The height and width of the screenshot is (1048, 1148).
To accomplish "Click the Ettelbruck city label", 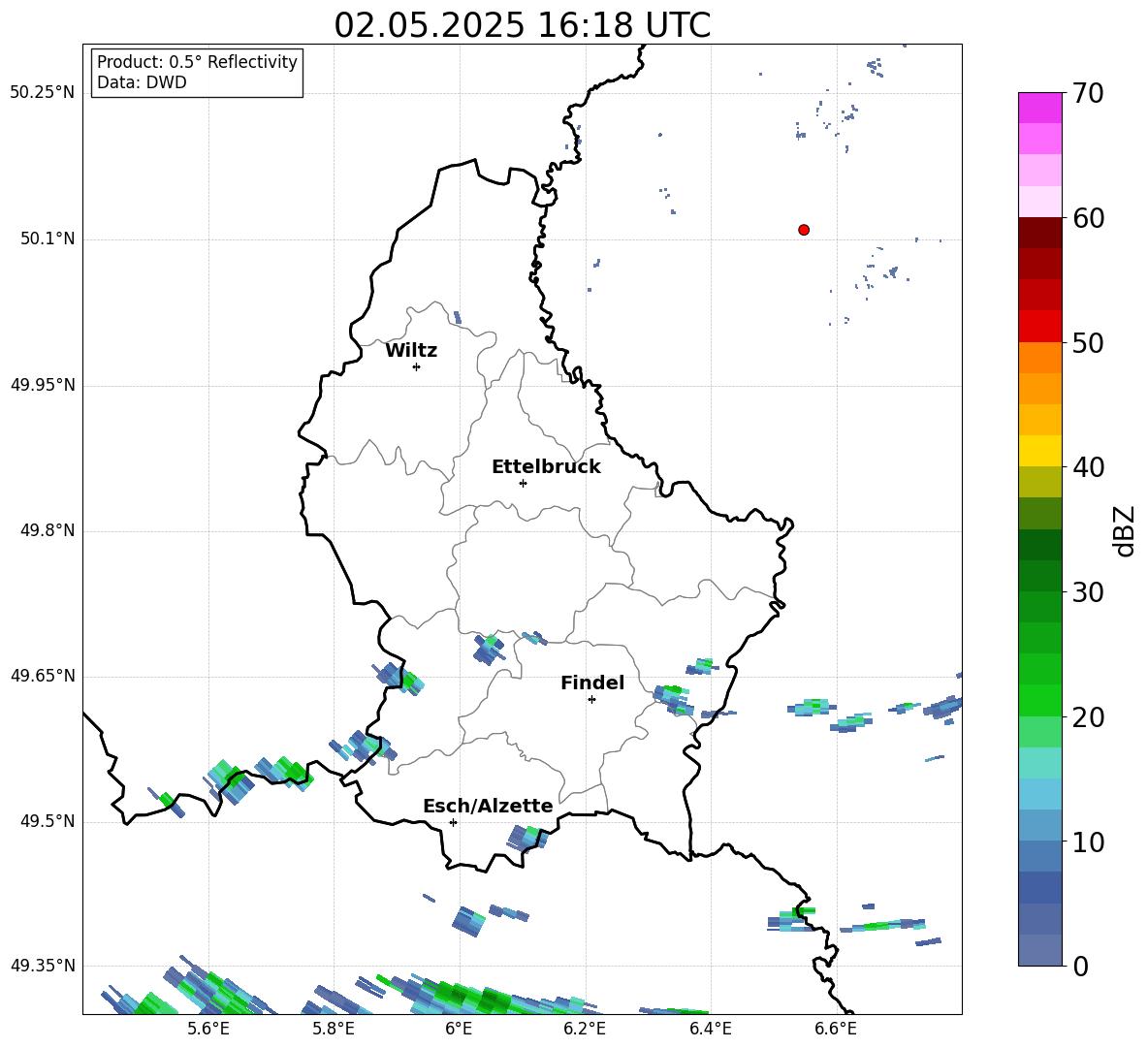I will click(x=546, y=467).
